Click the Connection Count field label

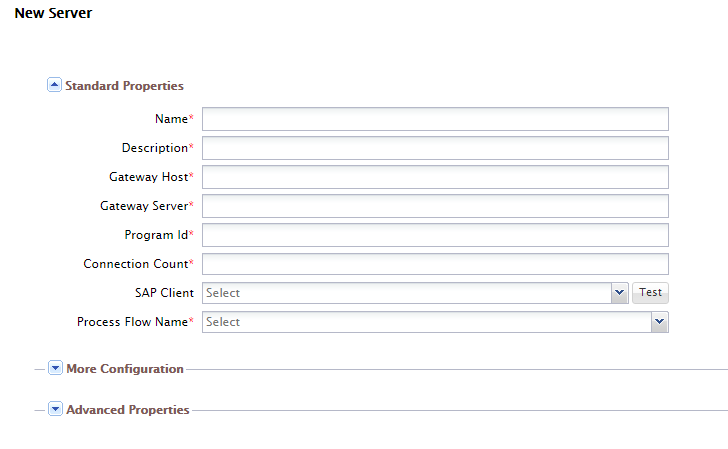coord(135,264)
